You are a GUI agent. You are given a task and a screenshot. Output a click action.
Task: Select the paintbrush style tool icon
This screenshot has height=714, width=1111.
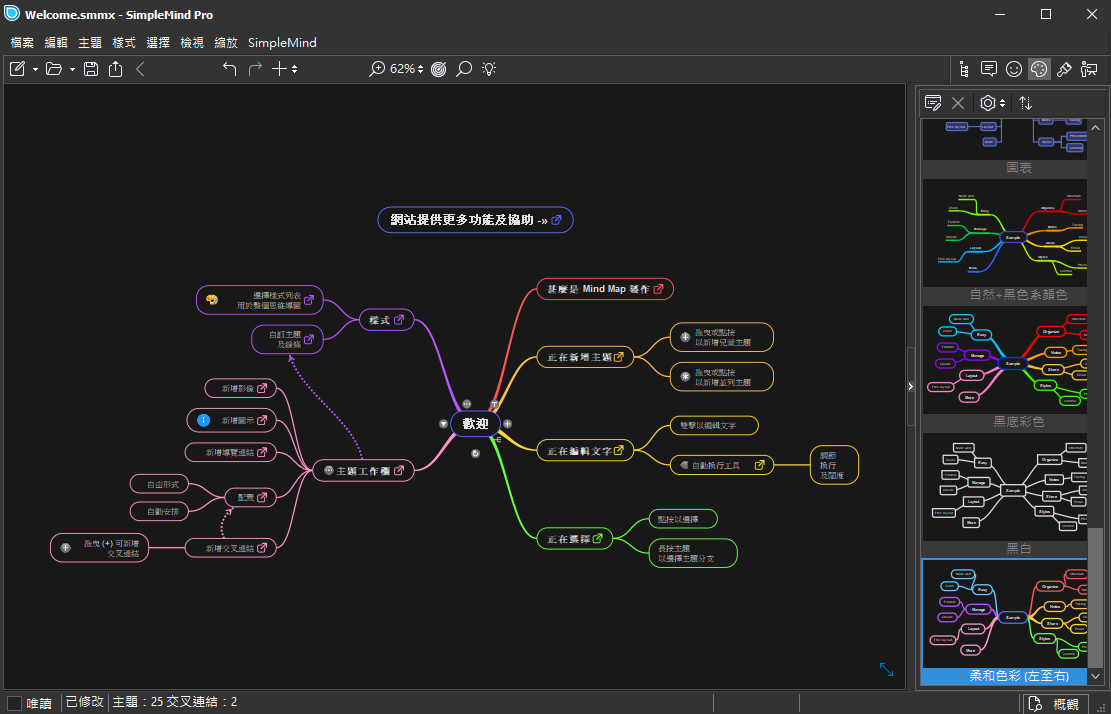click(1064, 69)
